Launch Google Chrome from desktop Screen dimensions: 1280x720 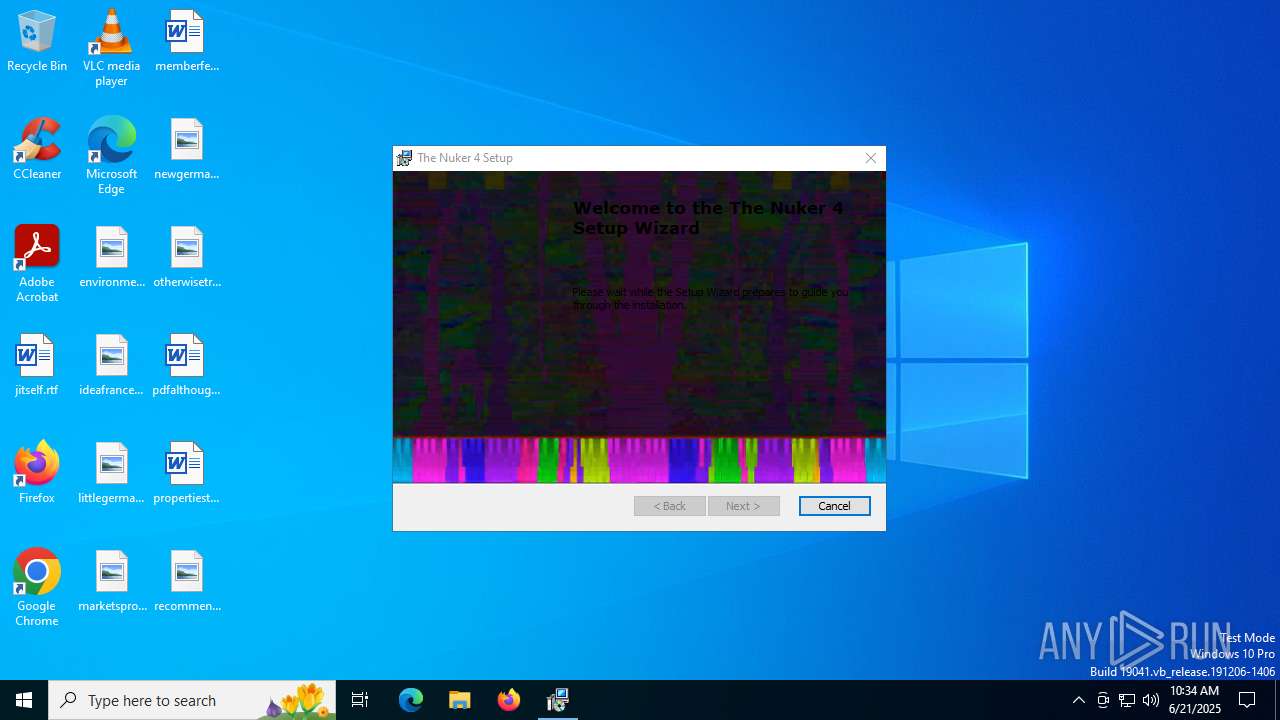37,588
